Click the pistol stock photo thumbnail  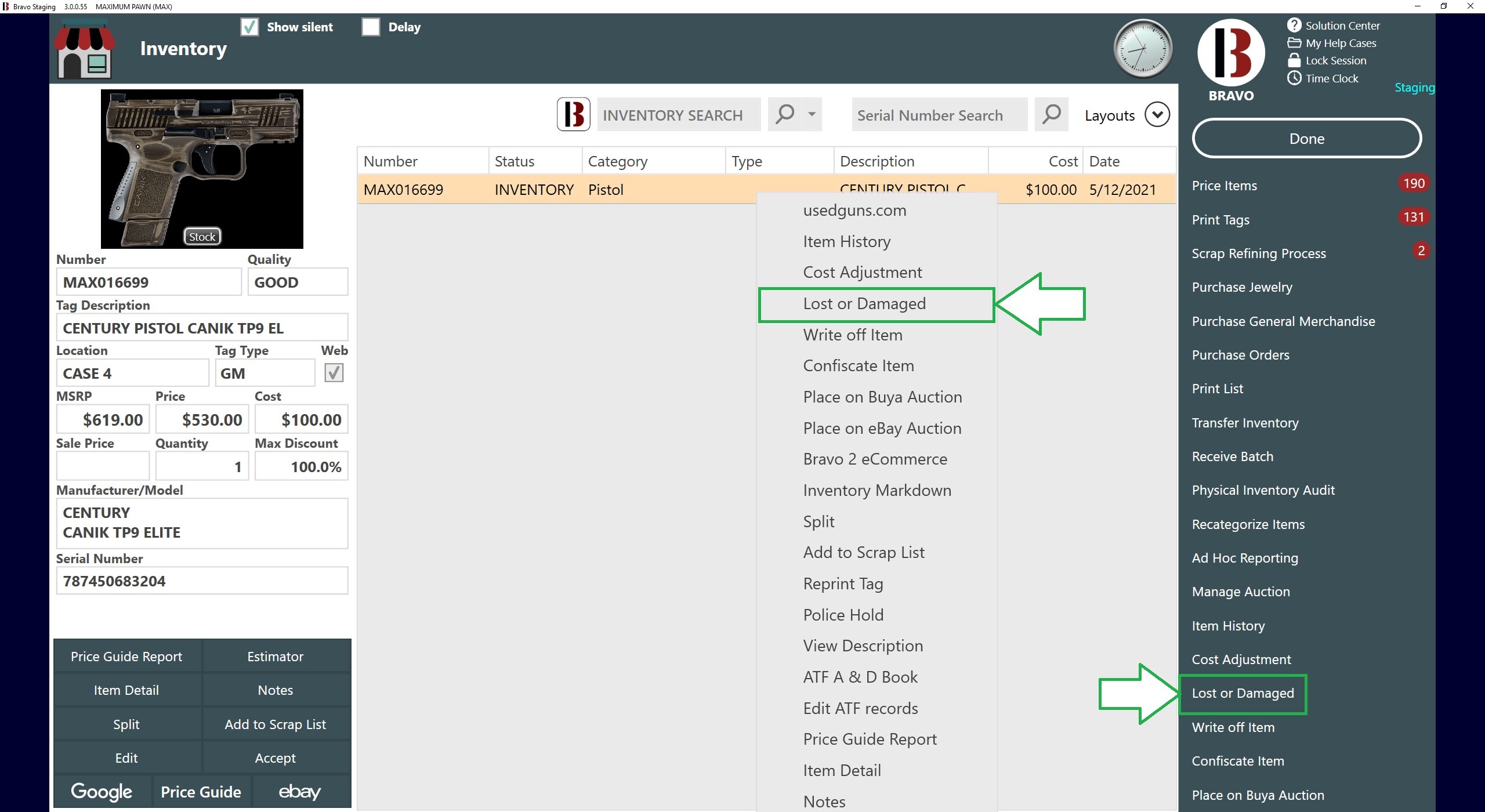(202, 169)
